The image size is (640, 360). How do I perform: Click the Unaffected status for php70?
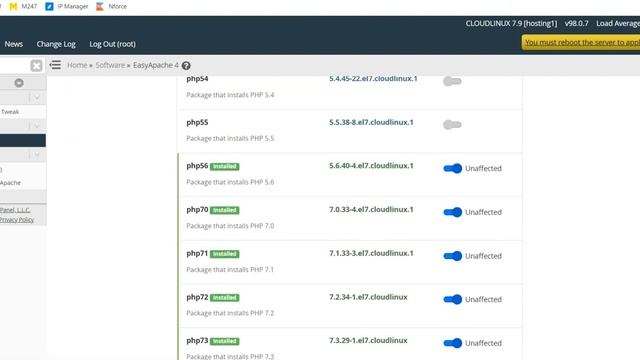(x=483, y=212)
